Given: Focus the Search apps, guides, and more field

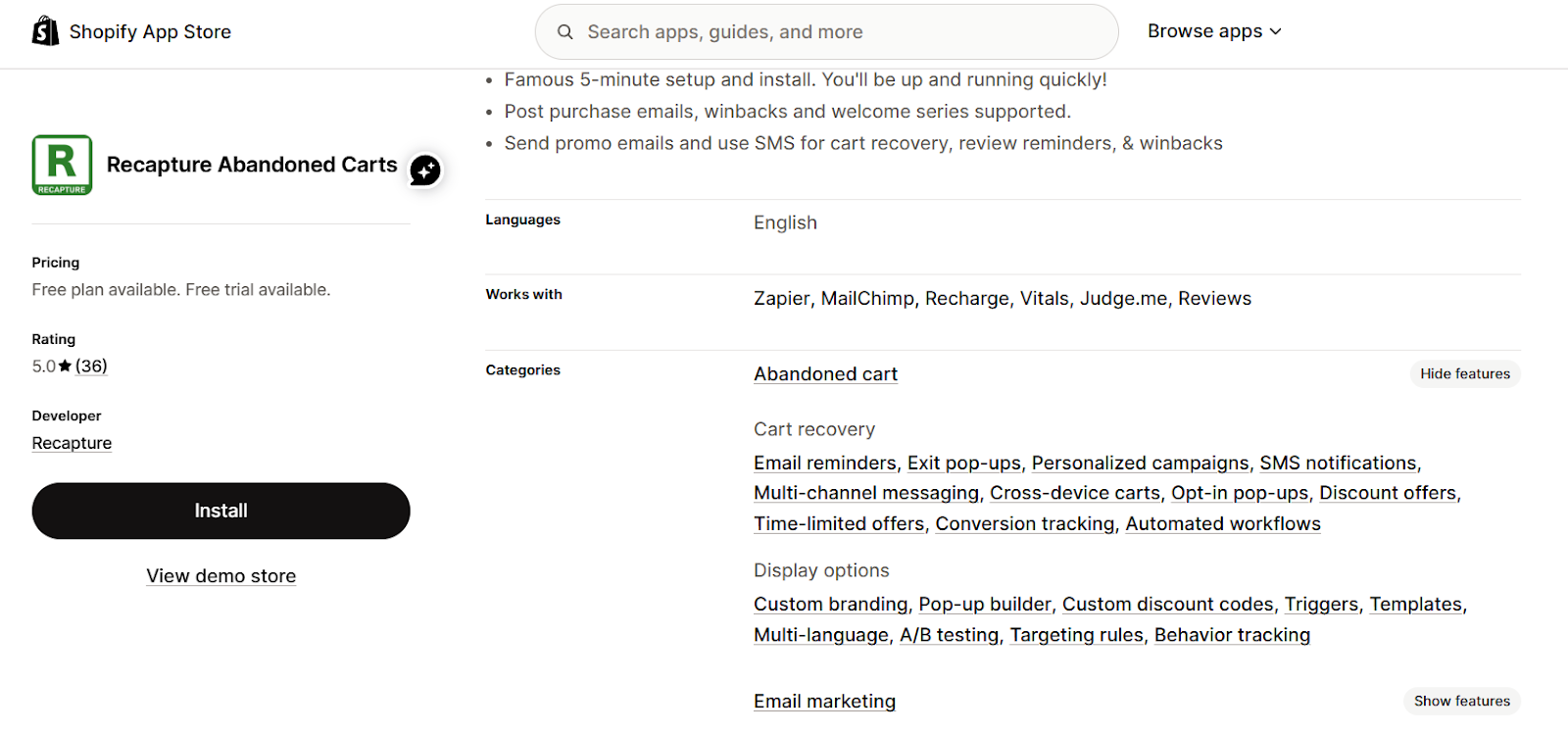Looking at the screenshot, I should pos(826,31).
